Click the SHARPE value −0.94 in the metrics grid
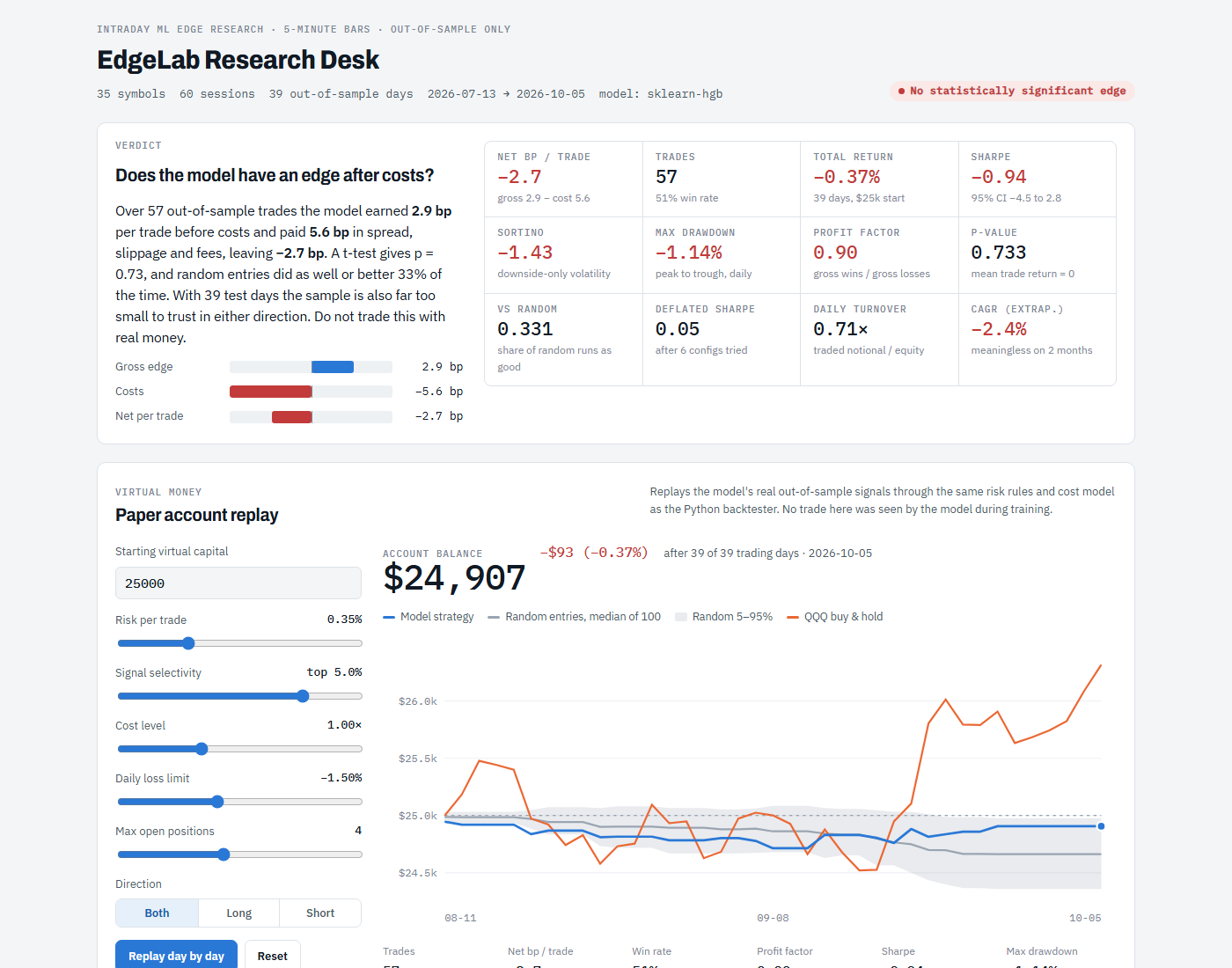This screenshot has width=1232, height=968. pos(999,177)
